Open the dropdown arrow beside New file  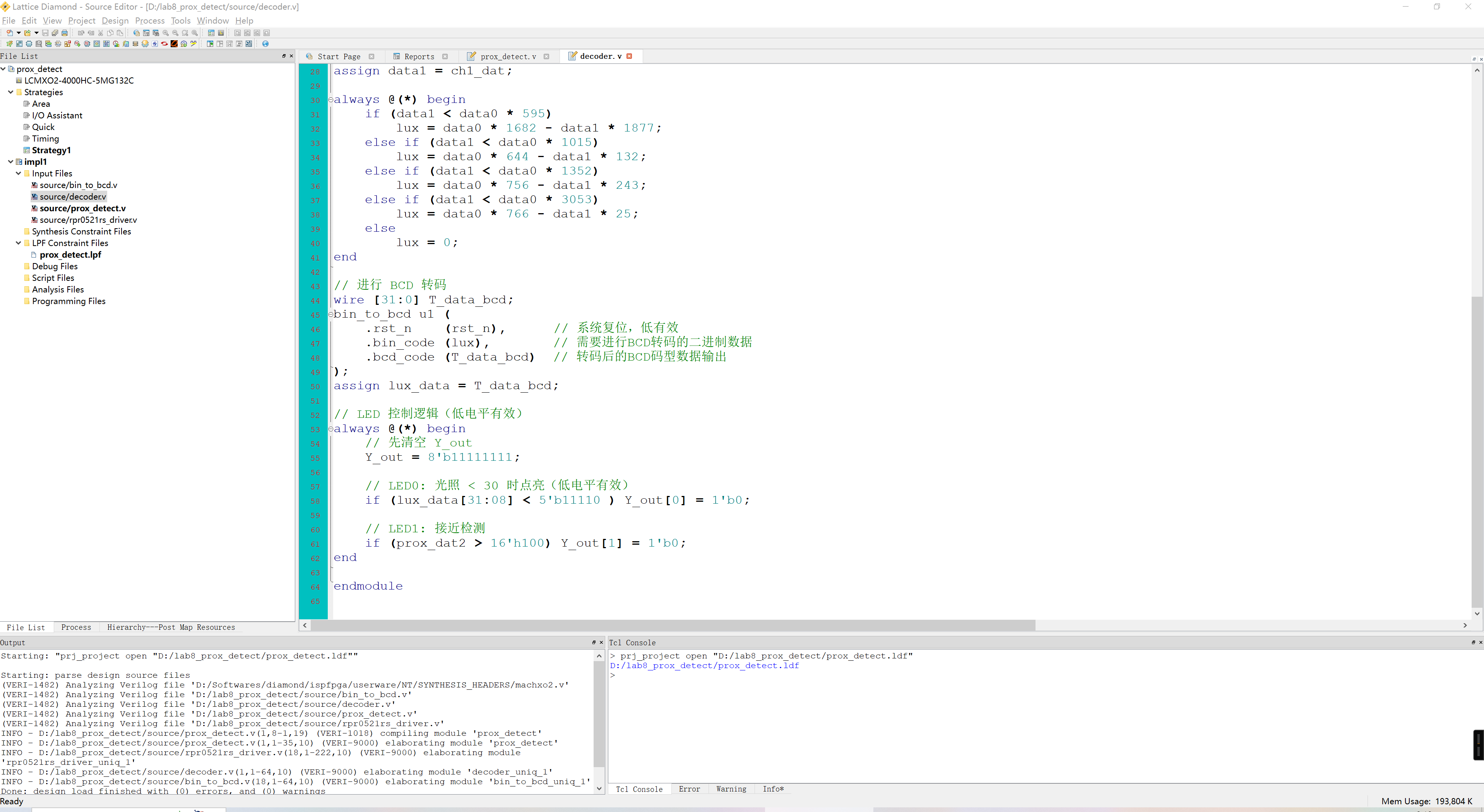tap(19, 33)
